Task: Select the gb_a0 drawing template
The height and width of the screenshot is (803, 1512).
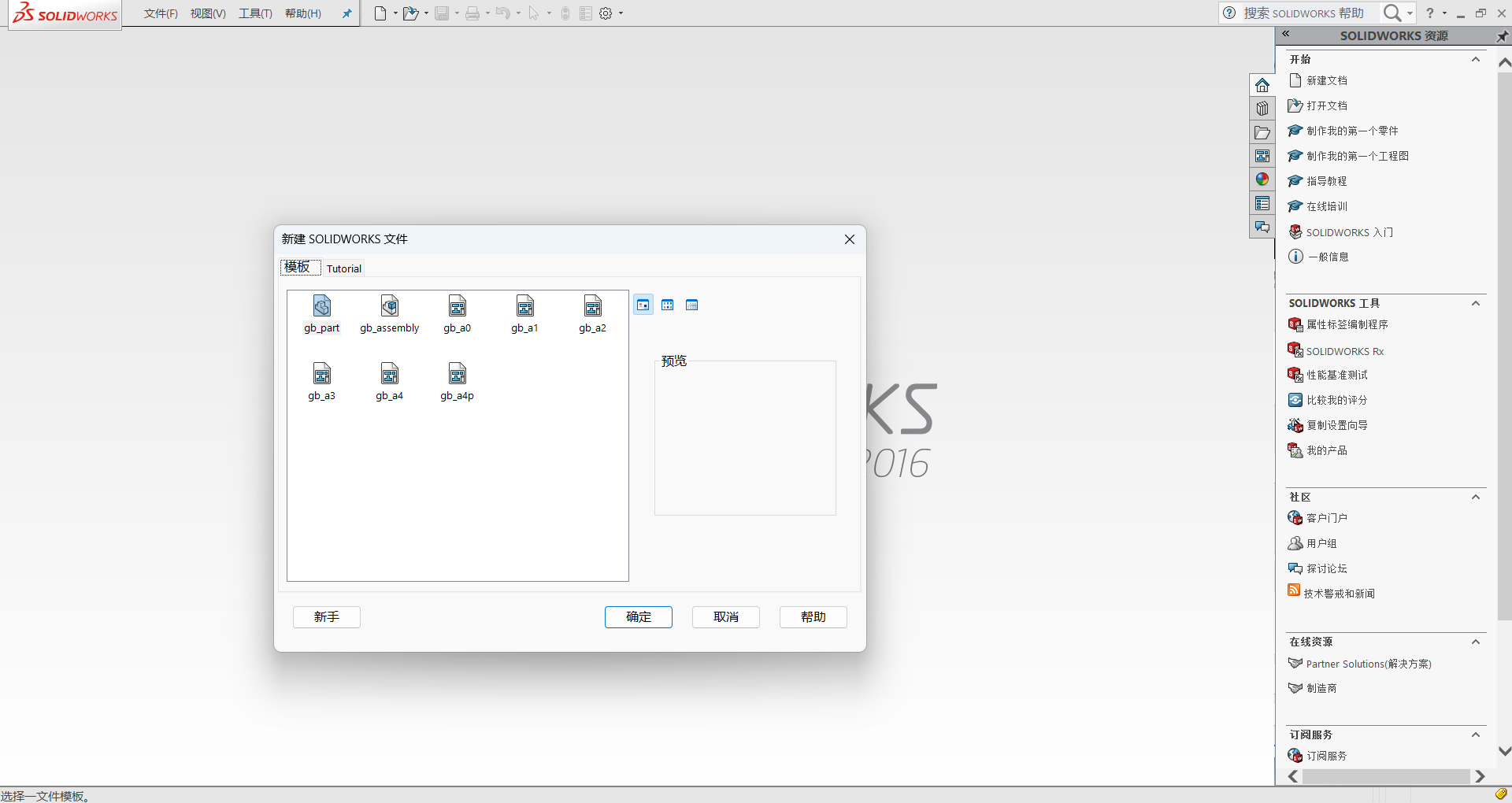Action: point(458,314)
